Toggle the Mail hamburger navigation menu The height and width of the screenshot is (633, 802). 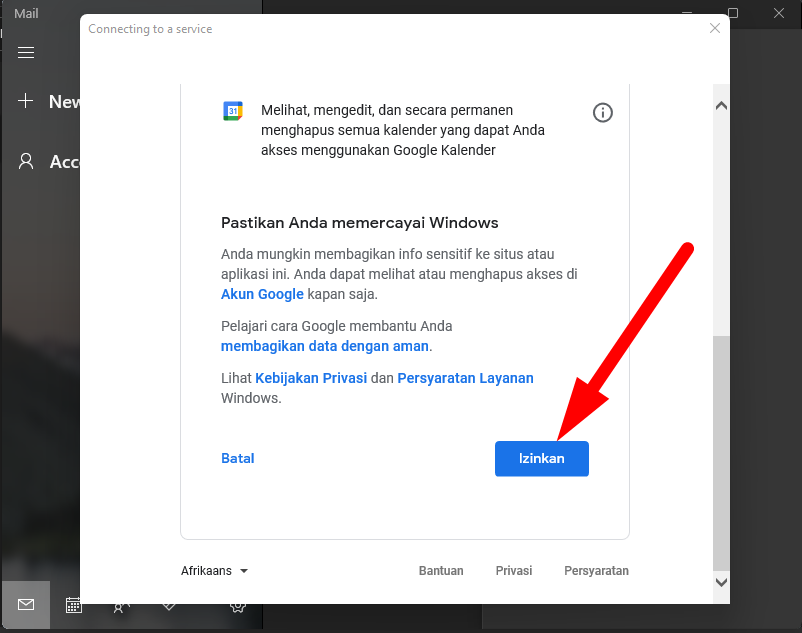(26, 53)
